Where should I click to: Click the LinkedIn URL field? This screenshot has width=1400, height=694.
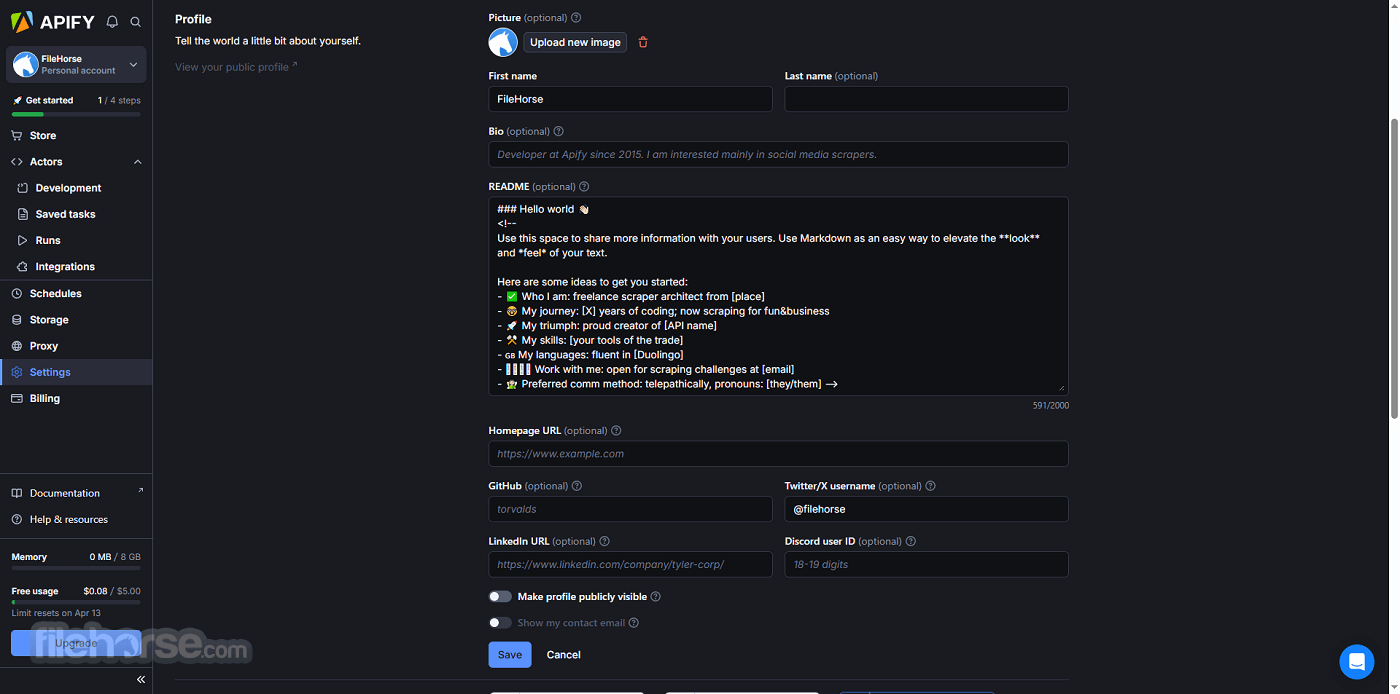tap(630, 564)
